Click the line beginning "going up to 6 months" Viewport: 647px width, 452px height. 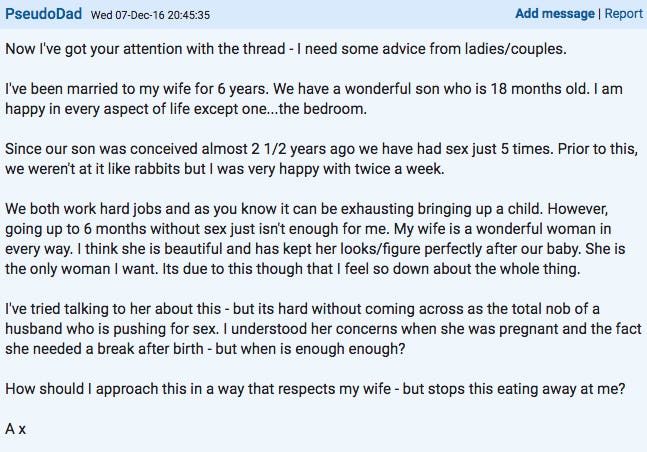click(308, 229)
